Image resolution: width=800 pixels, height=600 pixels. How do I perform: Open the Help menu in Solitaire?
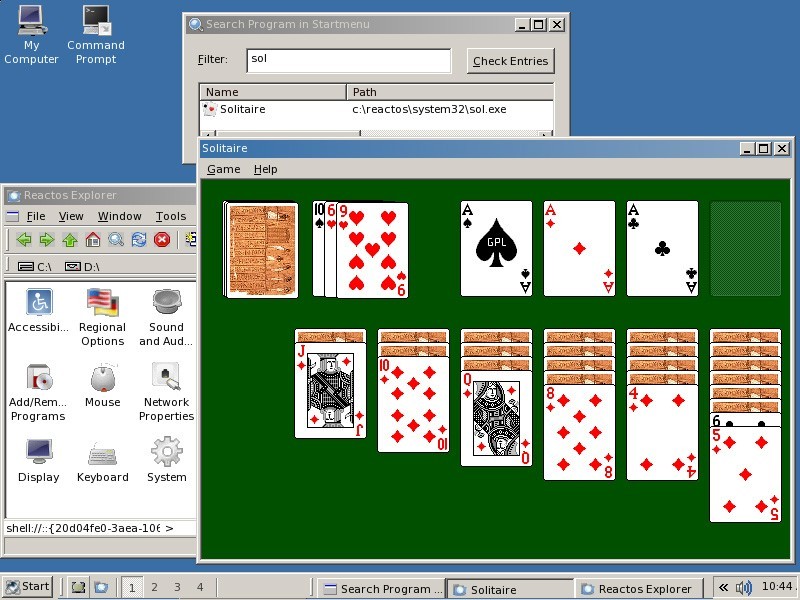[265, 169]
